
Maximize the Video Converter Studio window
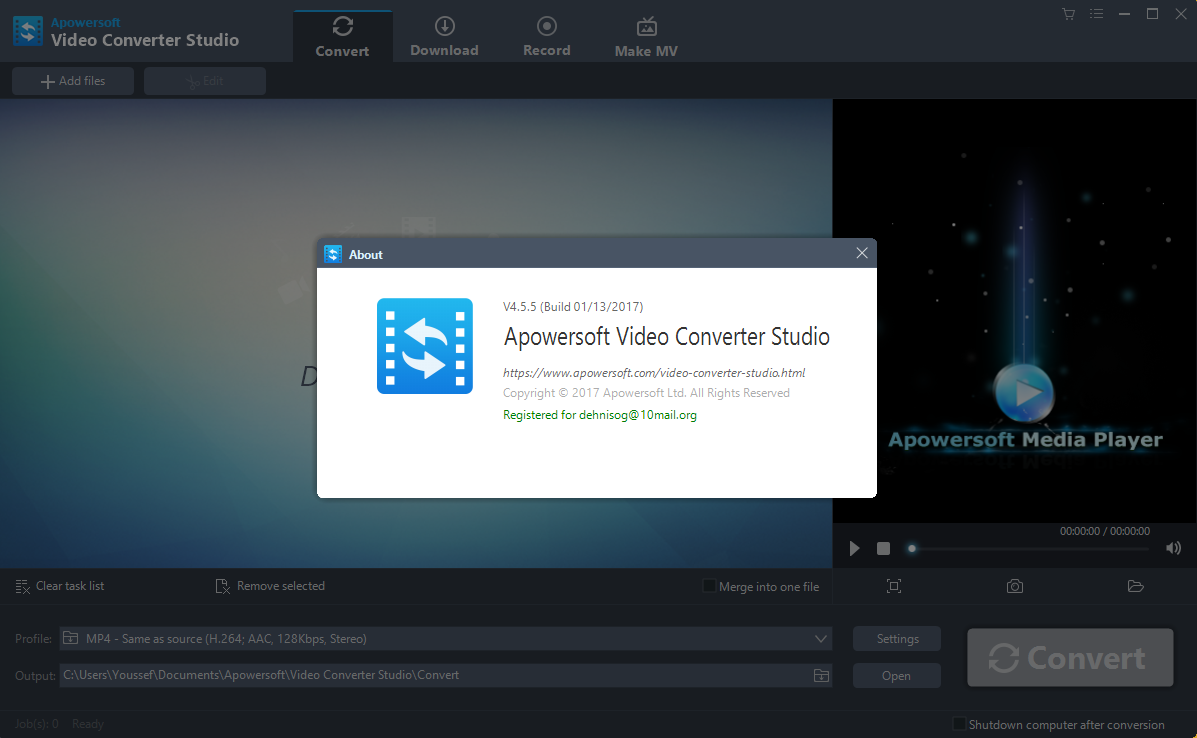point(1153,14)
